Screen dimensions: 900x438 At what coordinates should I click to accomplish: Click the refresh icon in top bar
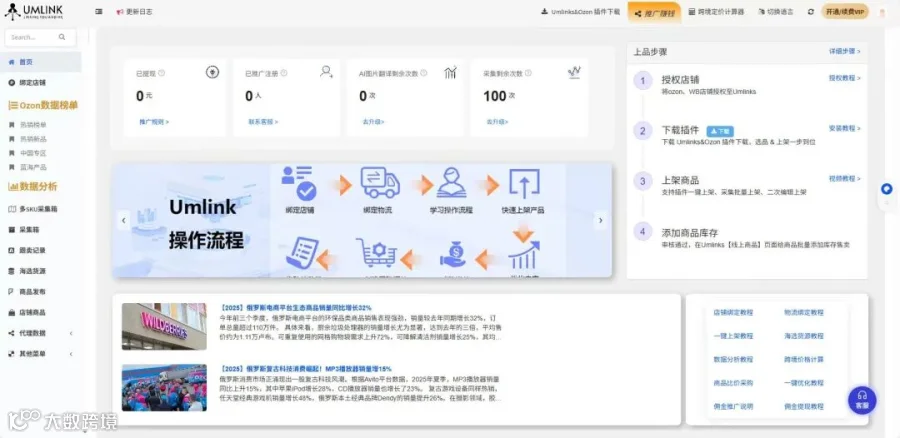point(810,11)
